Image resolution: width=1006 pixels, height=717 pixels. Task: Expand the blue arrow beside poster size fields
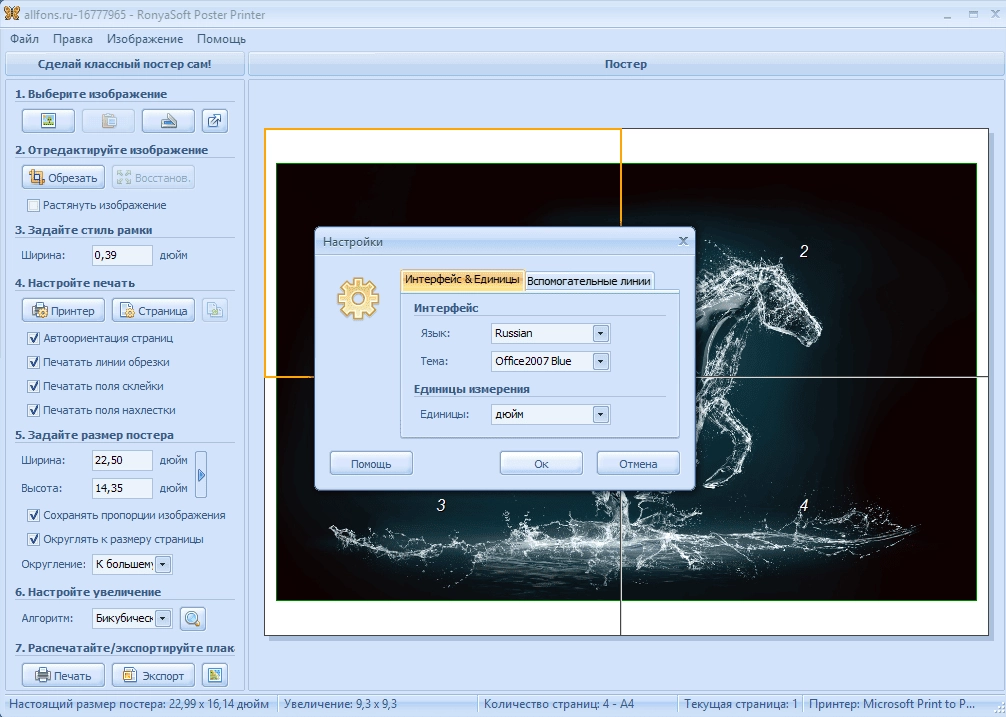(201, 475)
